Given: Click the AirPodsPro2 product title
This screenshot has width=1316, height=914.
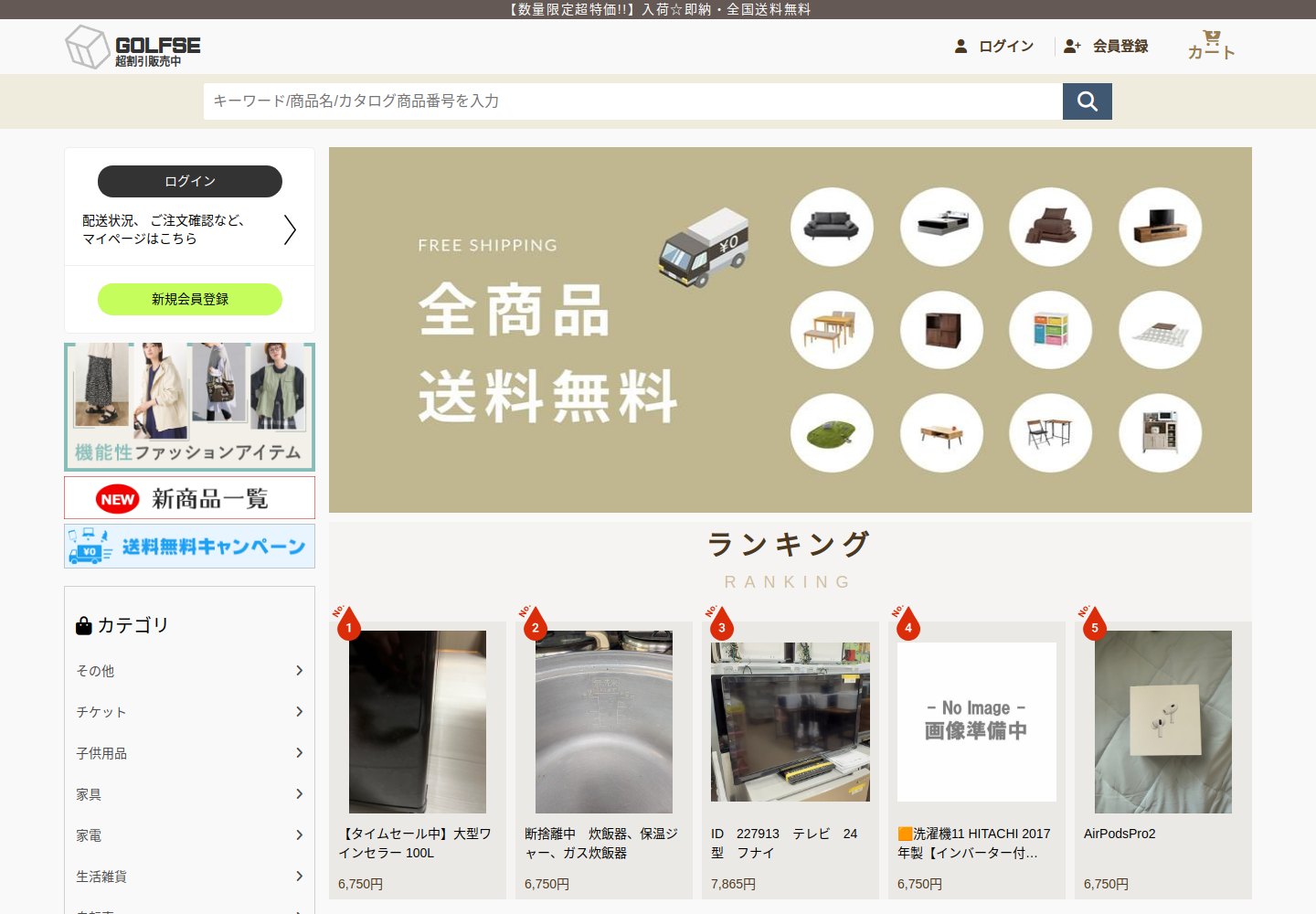Looking at the screenshot, I should click(x=1120, y=834).
